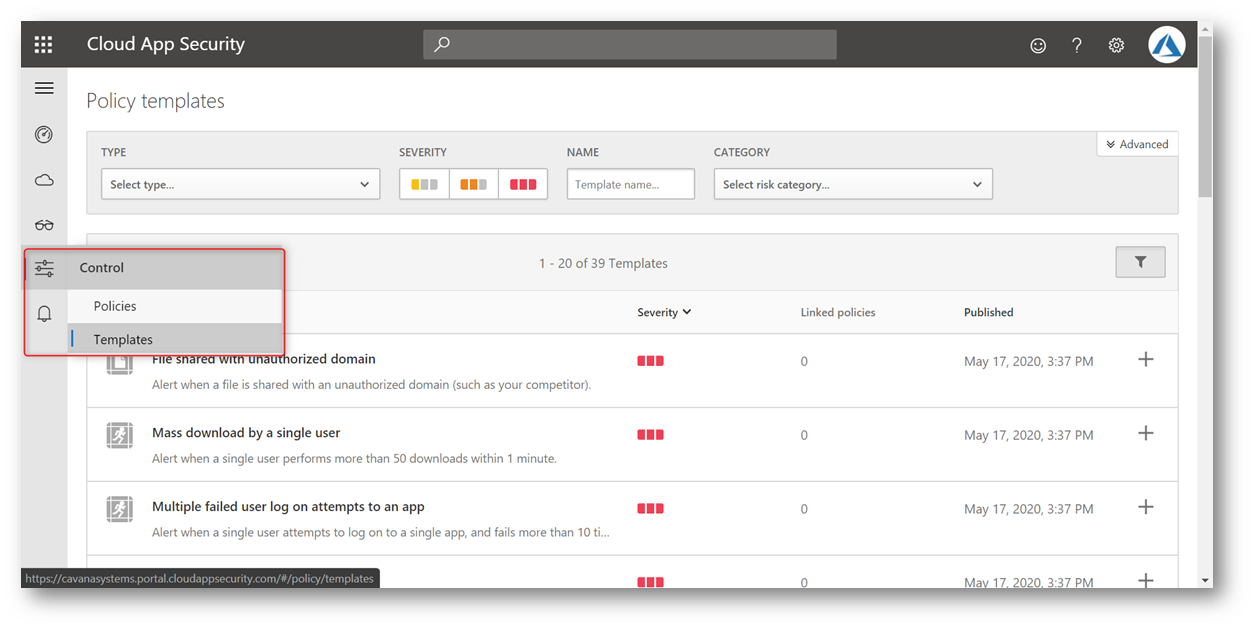The height and width of the screenshot is (630, 1255).
Task: Open File shared with unauthorized domain template
Action: (264, 359)
